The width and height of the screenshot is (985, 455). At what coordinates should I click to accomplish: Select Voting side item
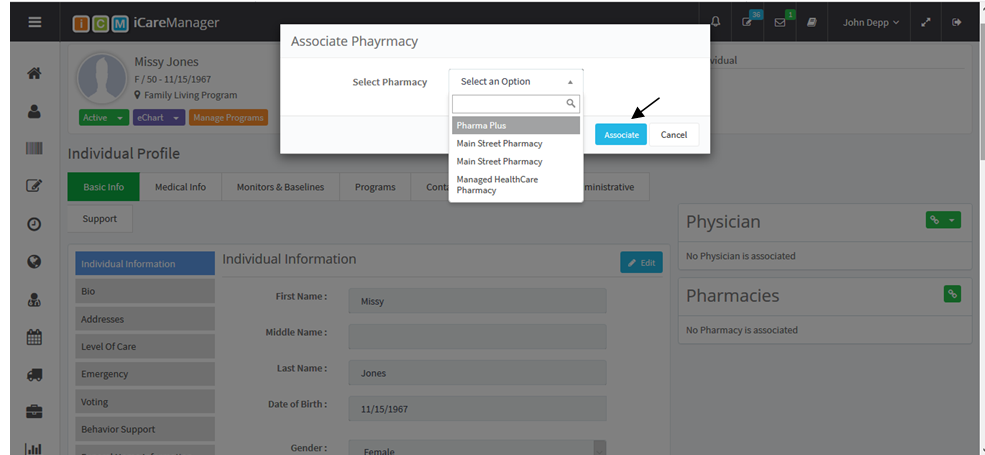(145, 402)
